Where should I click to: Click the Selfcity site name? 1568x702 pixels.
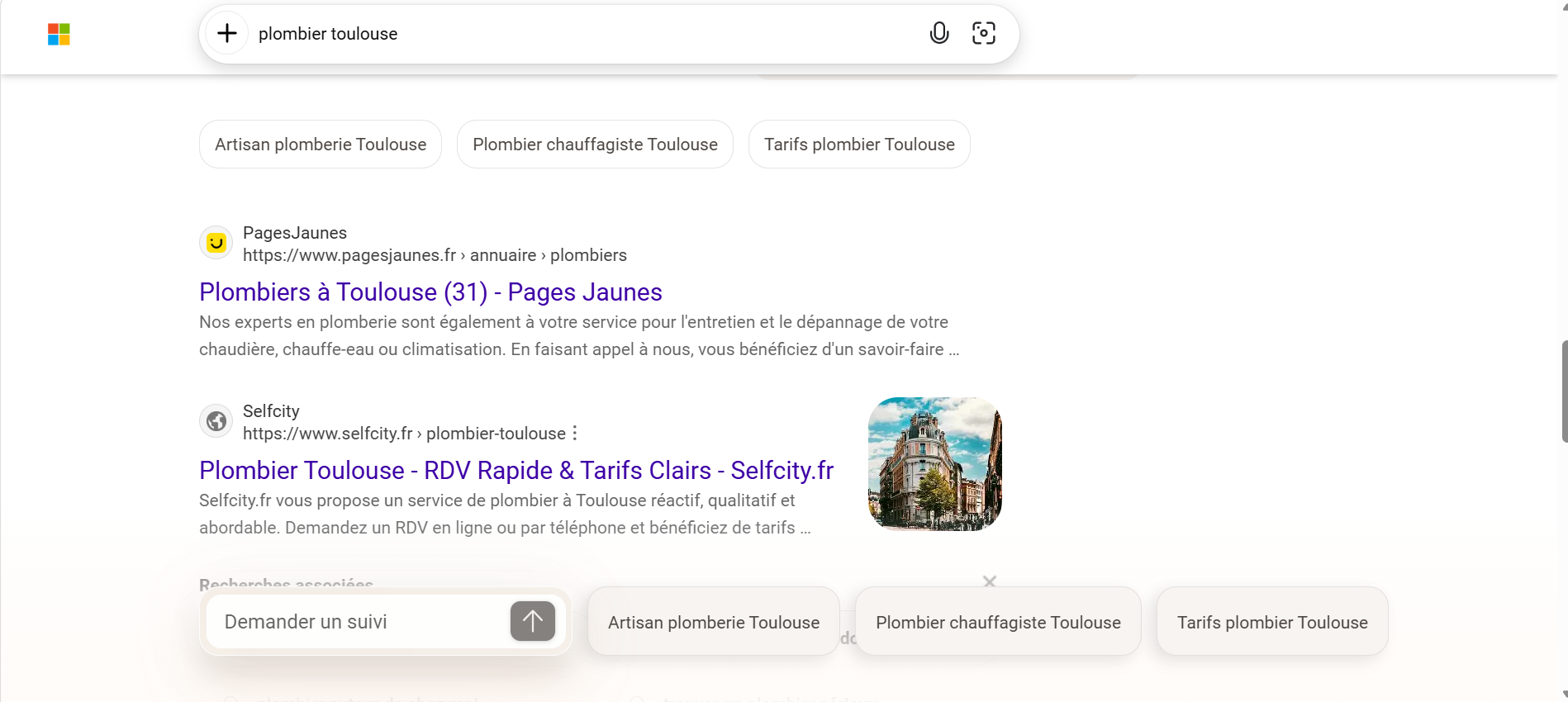point(271,411)
